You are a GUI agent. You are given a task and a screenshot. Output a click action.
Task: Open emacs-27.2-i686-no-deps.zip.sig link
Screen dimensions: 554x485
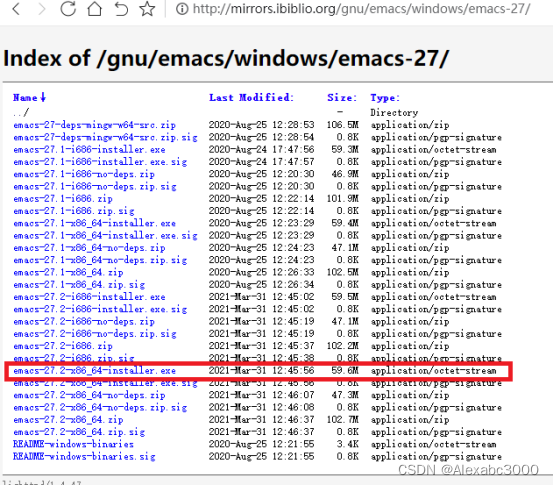(x=95, y=334)
